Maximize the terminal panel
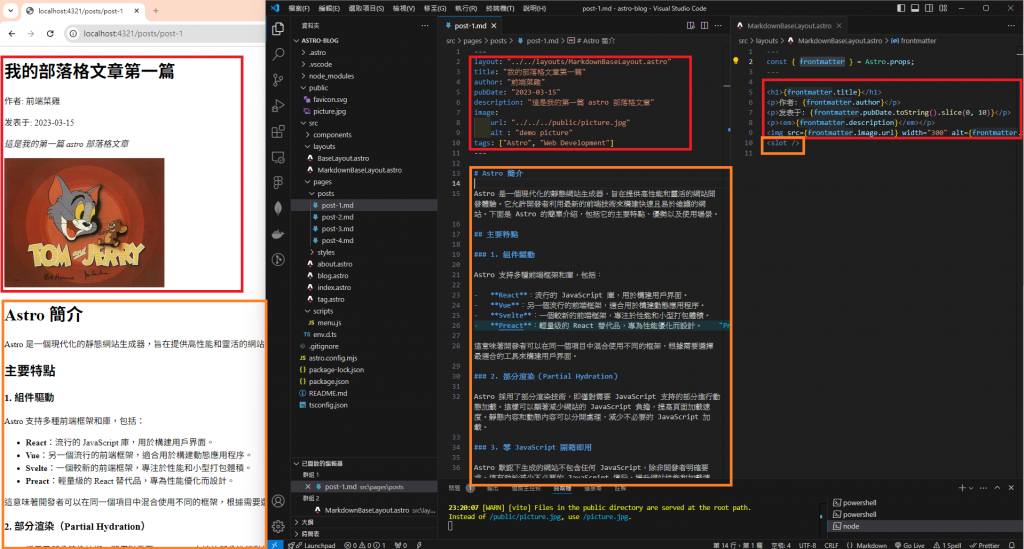The image size is (1024, 549). pyautogui.click(x=997, y=488)
